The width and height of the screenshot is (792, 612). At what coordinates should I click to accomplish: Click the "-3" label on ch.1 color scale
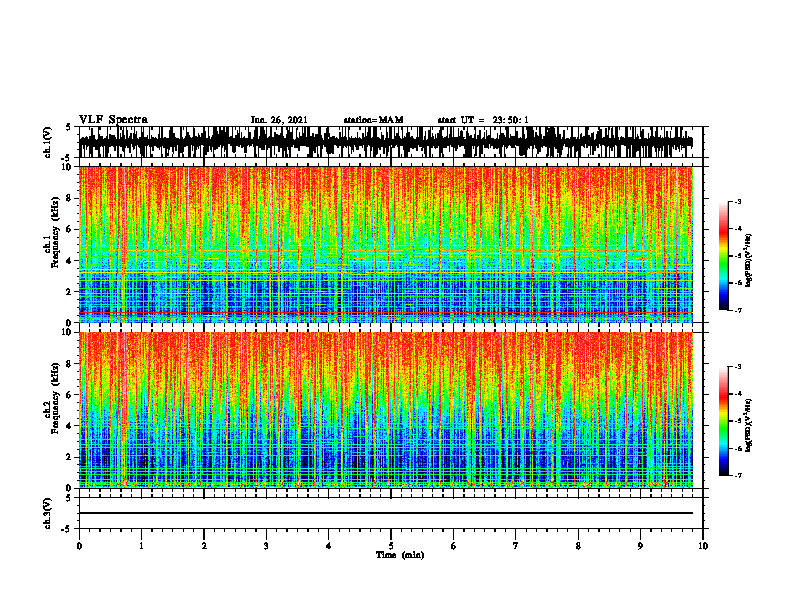pyautogui.click(x=737, y=202)
